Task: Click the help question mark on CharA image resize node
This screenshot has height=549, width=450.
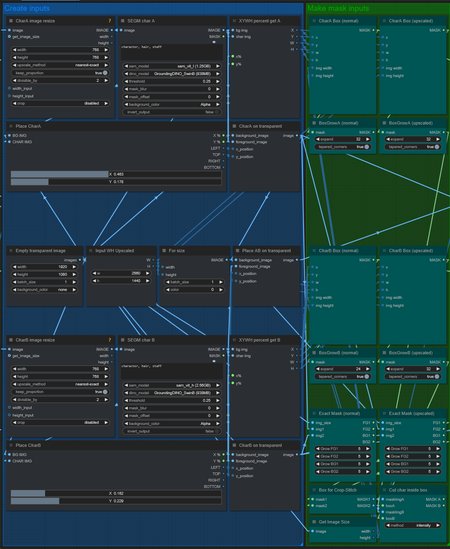Action: coord(110,21)
